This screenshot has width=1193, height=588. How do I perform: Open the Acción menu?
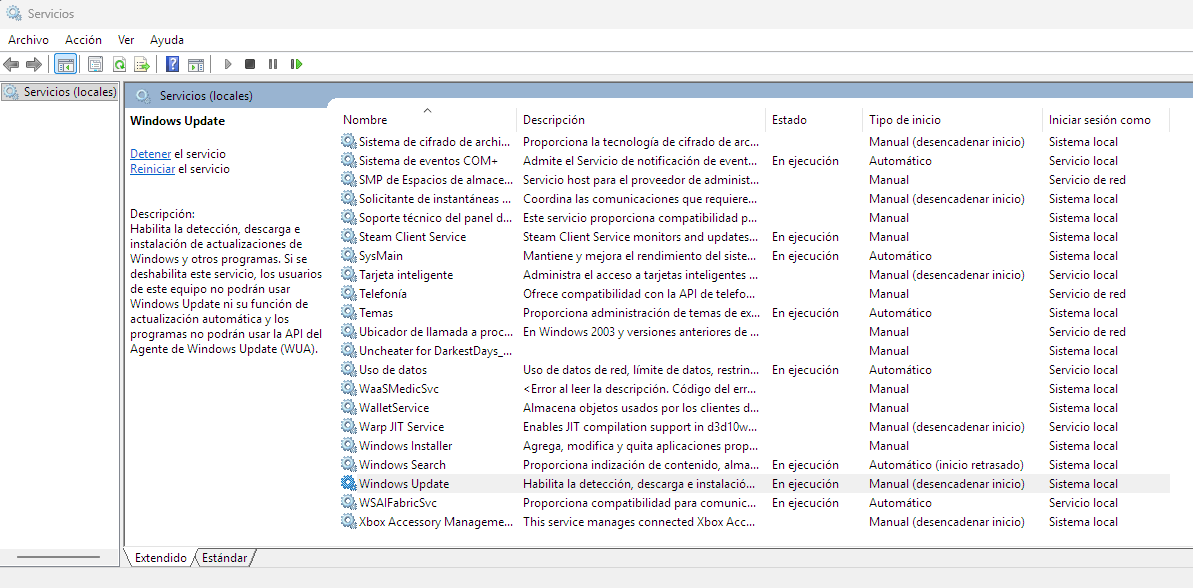pyautogui.click(x=83, y=40)
